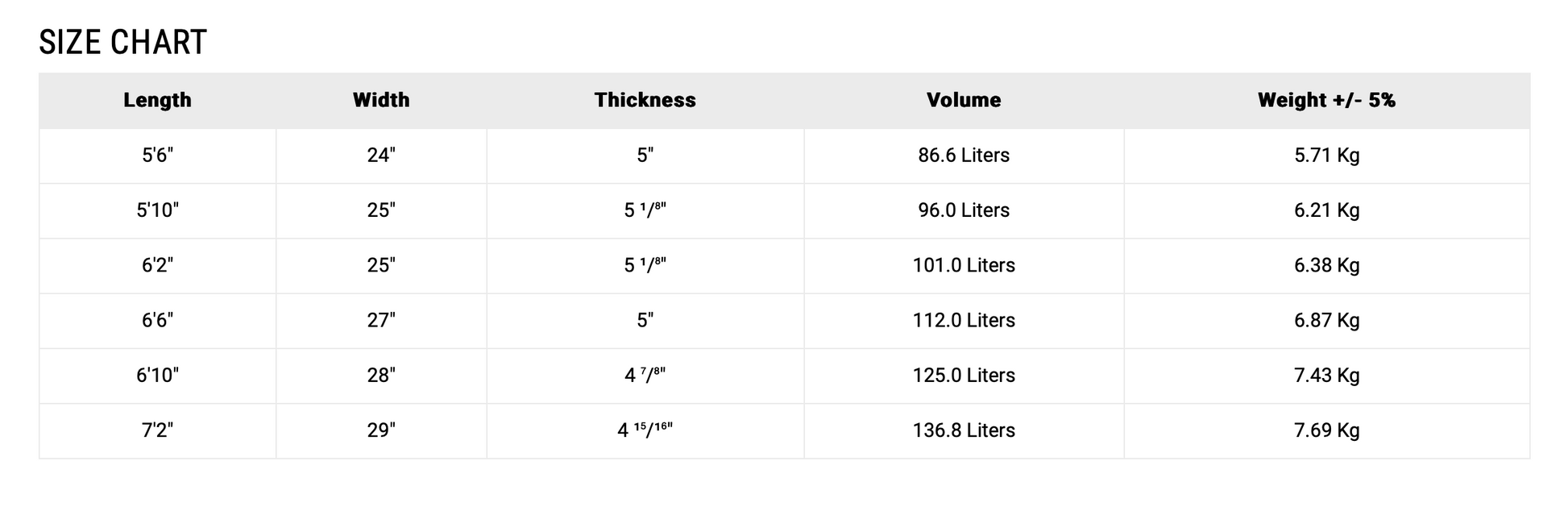Image resolution: width=1568 pixels, height=511 pixels.
Task: Select the 6'2" length cell
Action: coord(157,265)
